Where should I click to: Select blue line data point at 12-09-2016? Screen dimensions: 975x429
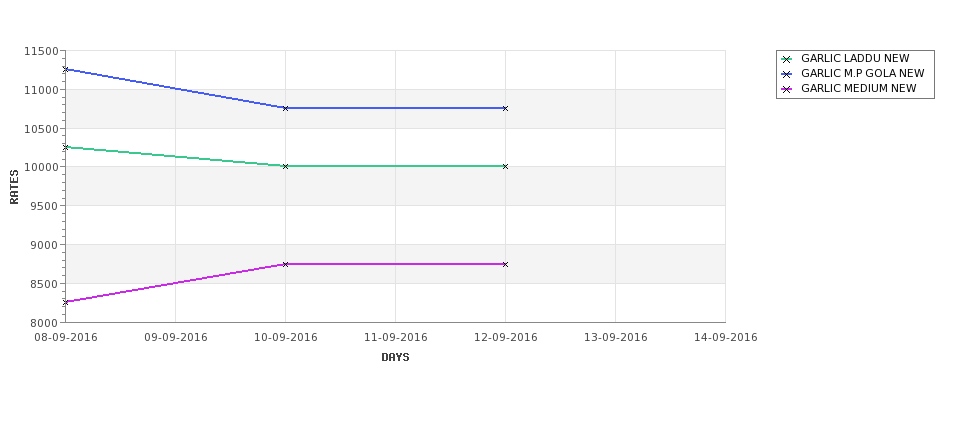[x=505, y=108]
